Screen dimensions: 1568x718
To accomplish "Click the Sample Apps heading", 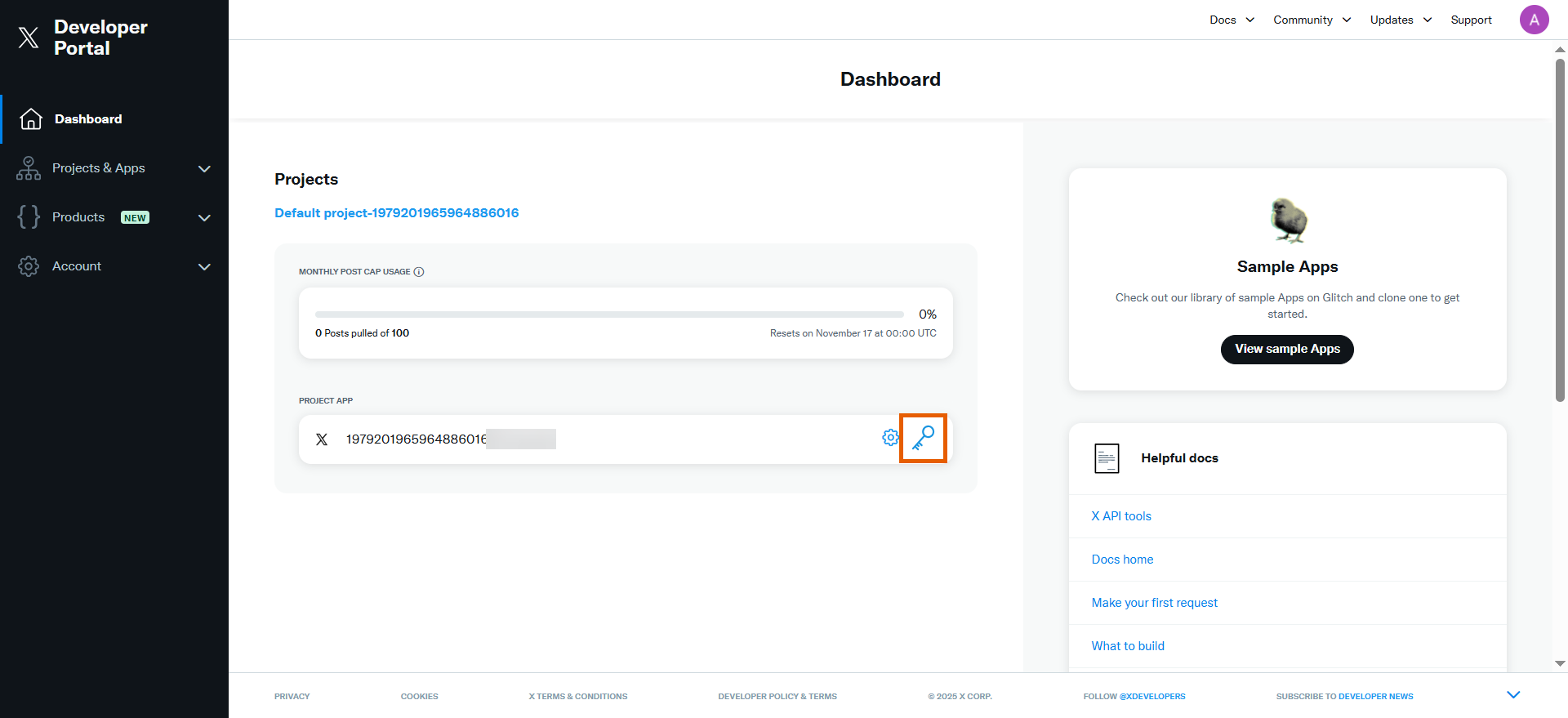I will [x=1287, y=267].
